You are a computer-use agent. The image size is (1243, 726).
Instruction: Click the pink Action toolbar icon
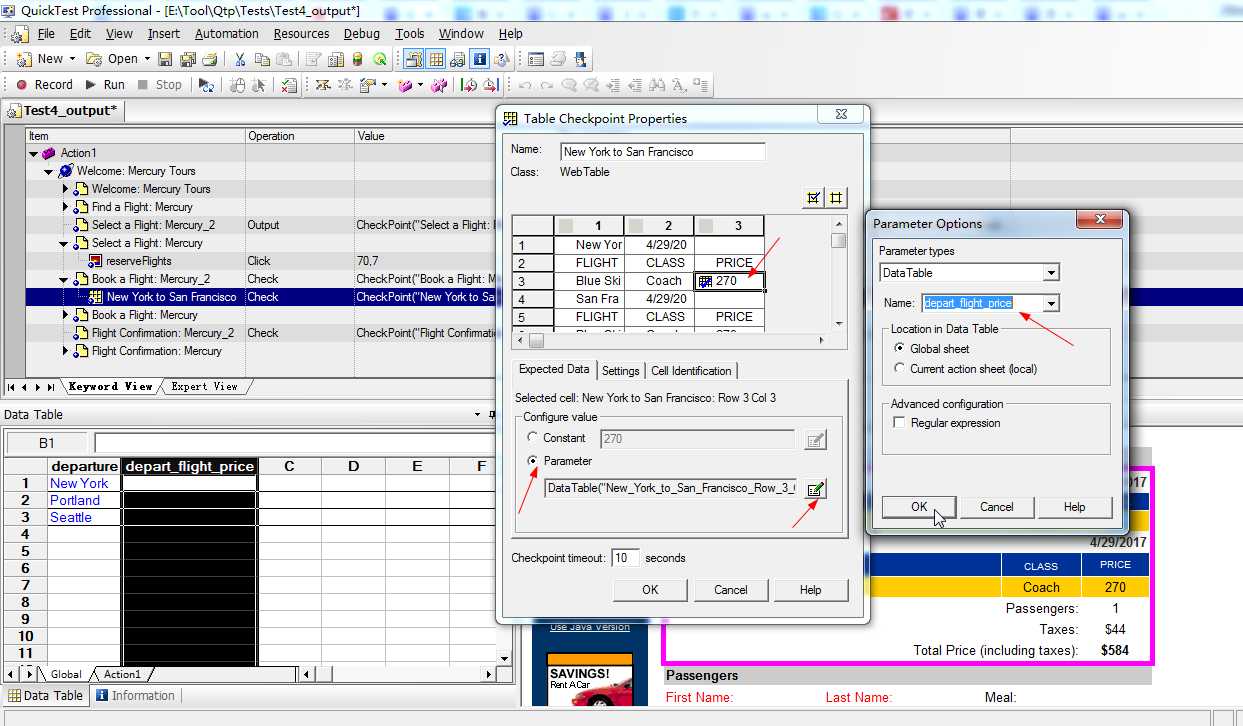tap(405, 85)
